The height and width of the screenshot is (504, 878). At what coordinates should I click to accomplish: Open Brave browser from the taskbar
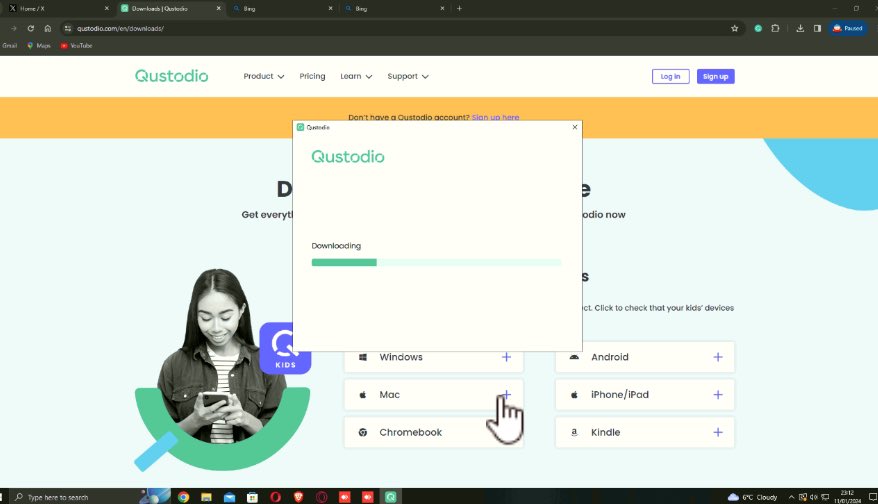pos(298,497)
